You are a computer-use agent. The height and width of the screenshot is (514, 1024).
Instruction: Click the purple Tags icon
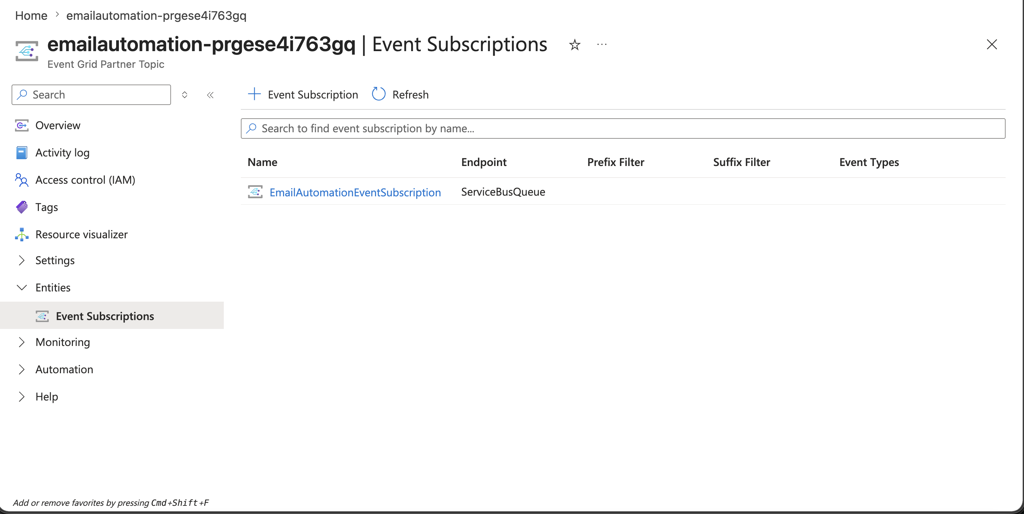22,207
